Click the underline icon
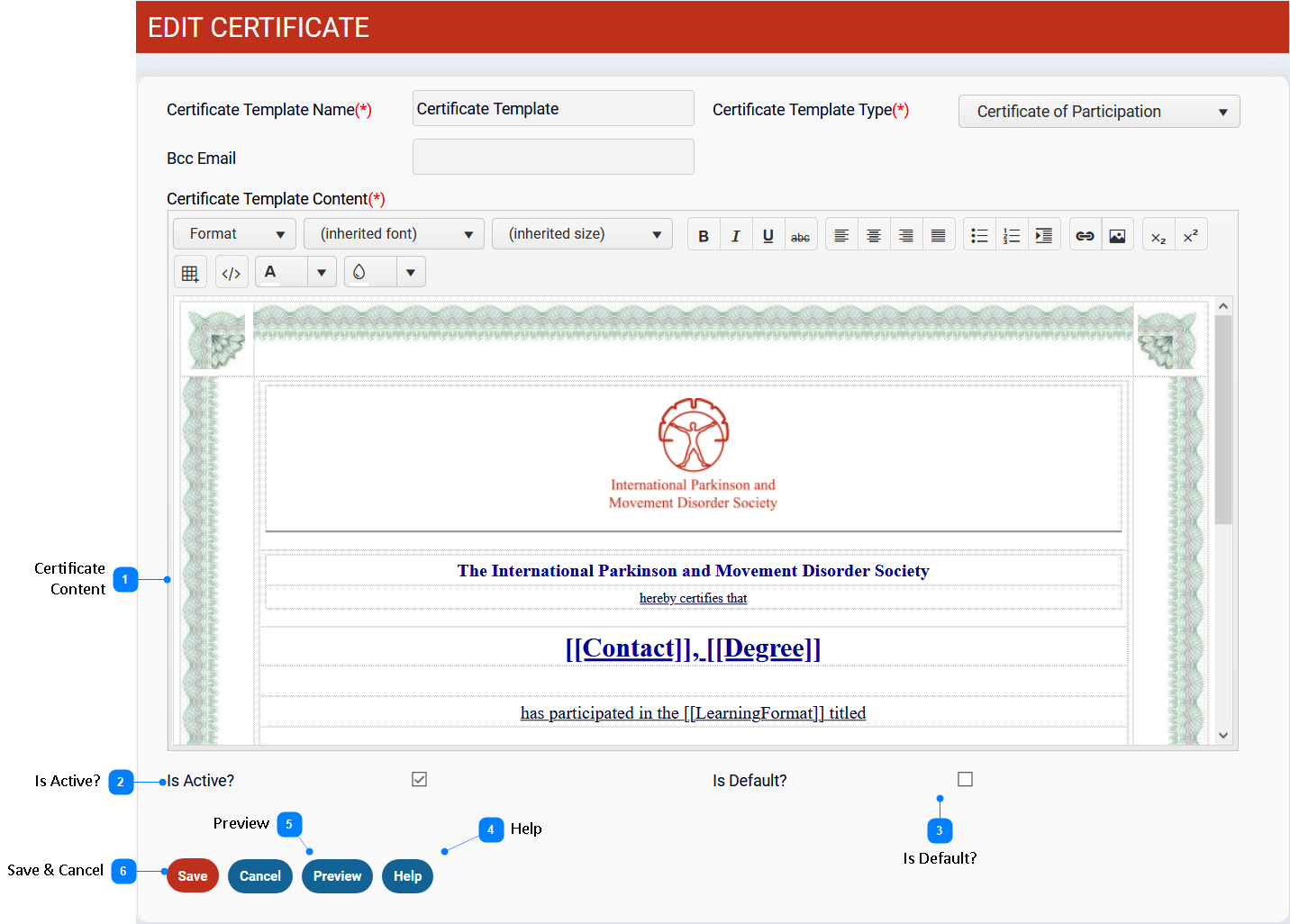Screen dimensions: 1290x924 pyautogui.click(x=768, y=236)
